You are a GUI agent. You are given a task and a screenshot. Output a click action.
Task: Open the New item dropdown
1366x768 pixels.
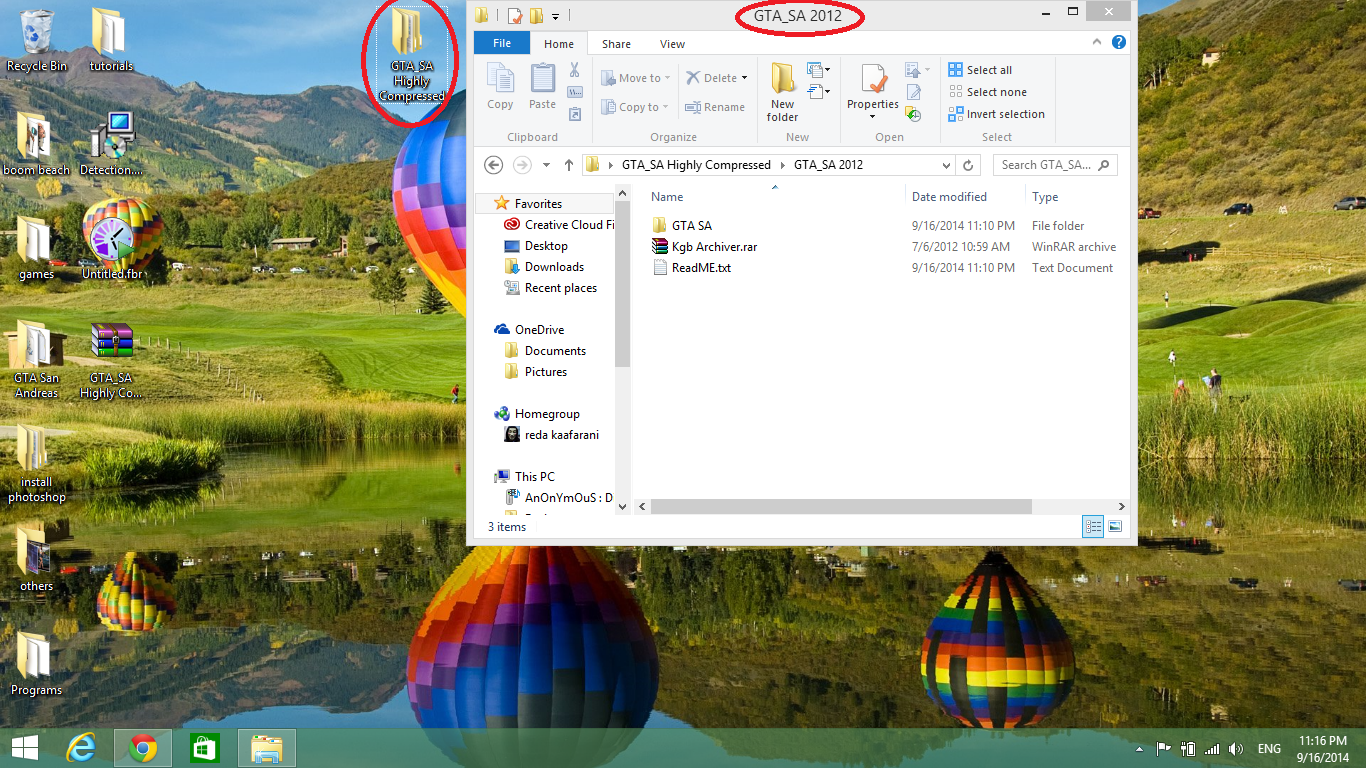click(x=820, y=70)
